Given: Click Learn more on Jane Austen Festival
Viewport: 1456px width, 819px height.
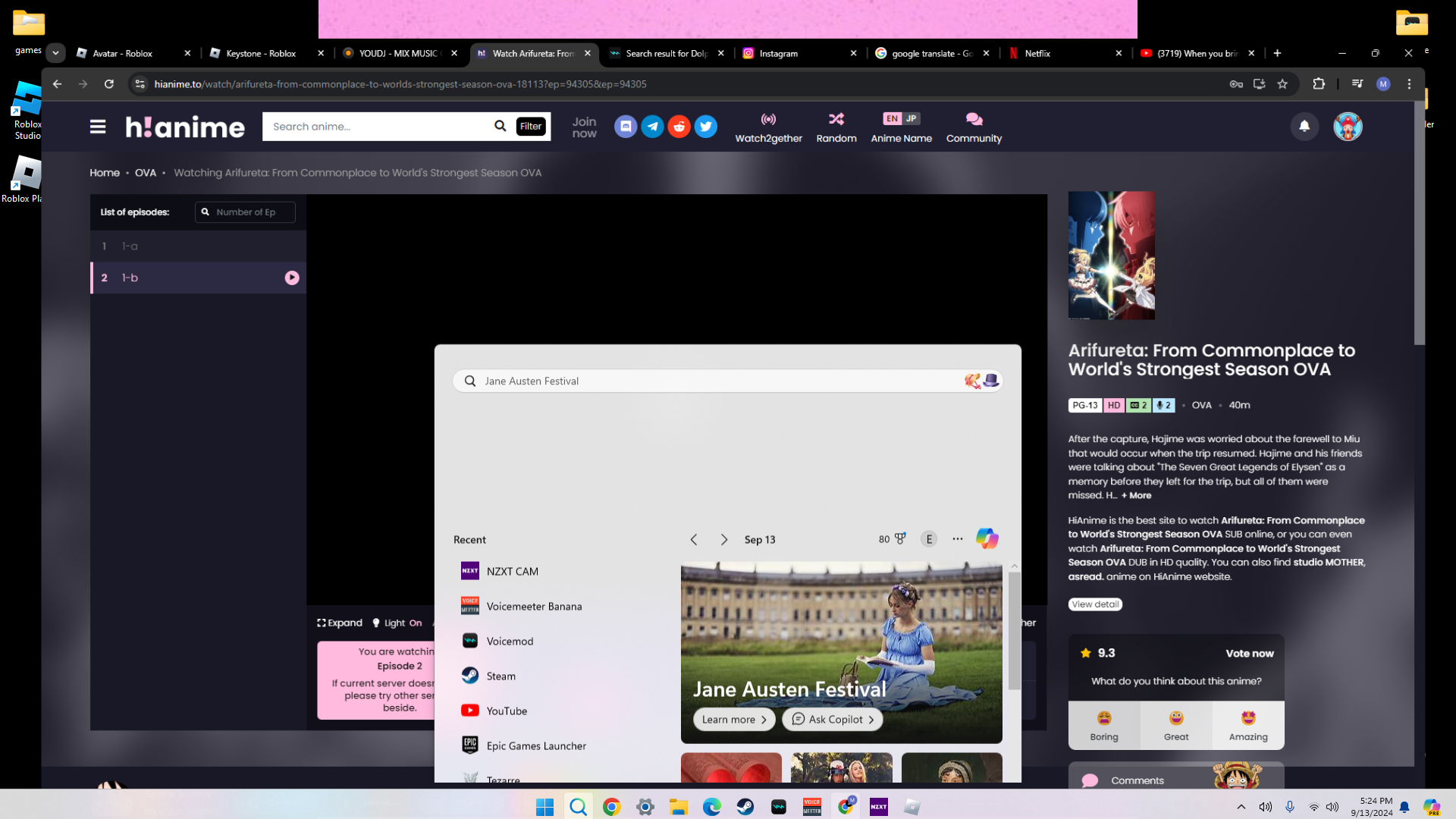Looking at the screenshot, I should pos(733,720).
